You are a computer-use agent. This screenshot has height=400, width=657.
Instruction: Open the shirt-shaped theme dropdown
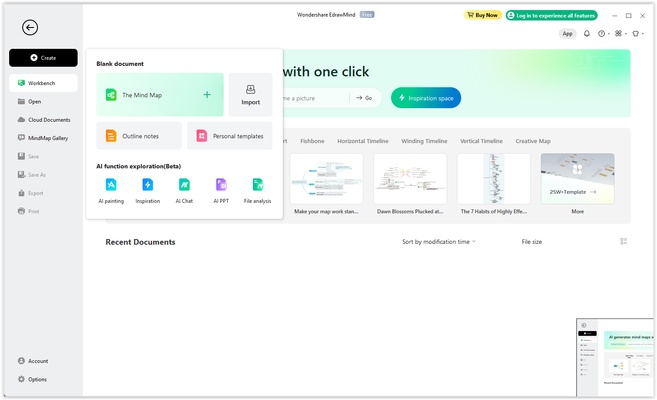(x=637, y=34)
